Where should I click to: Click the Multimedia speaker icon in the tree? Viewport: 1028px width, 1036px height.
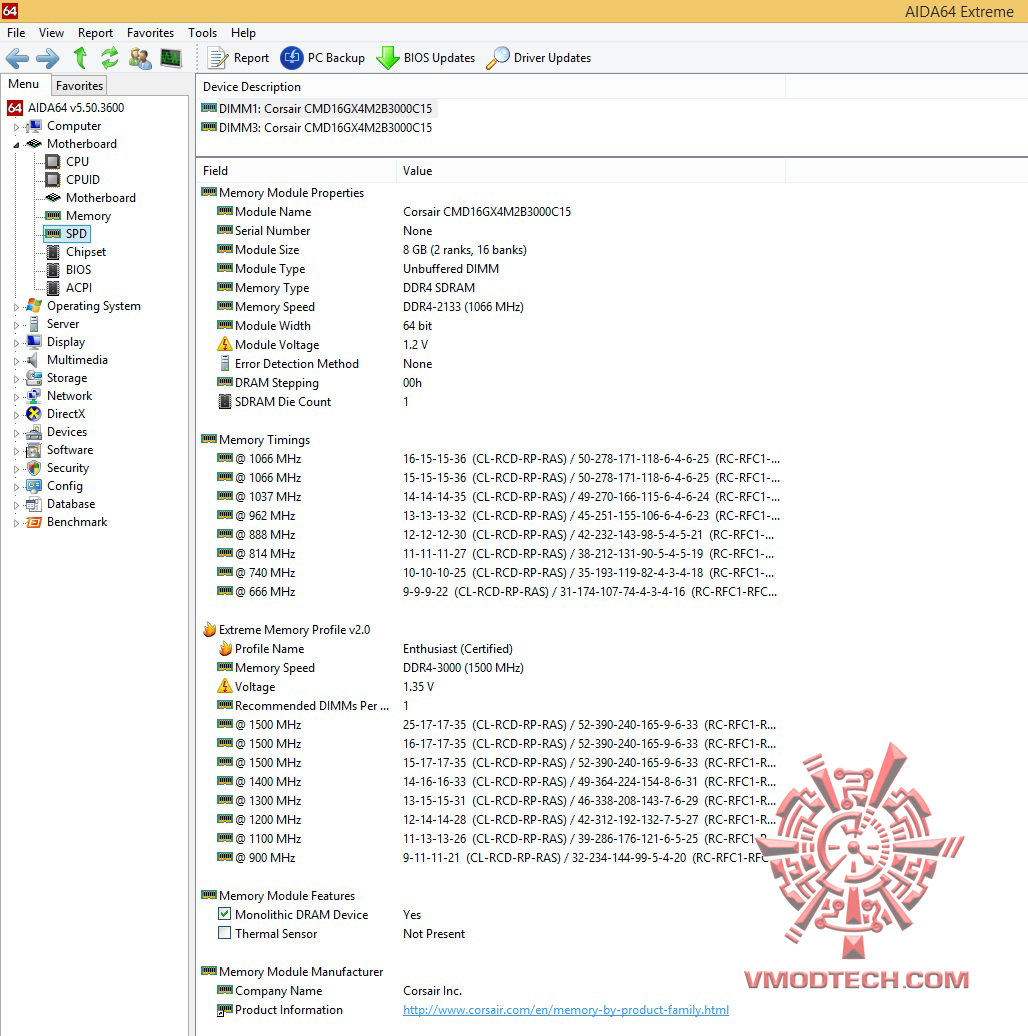34,360
